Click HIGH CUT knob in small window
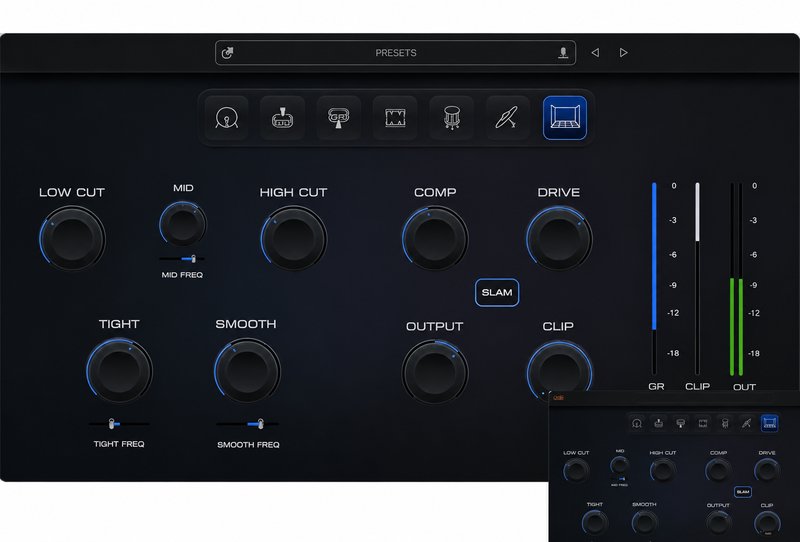This screenshot has width=800, height=542. [x=662, y=471]
